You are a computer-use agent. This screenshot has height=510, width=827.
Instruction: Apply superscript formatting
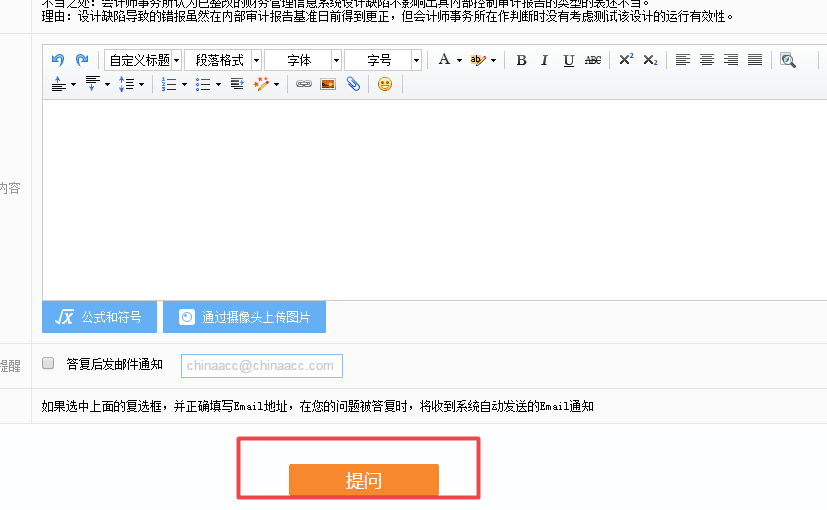[626, 60]
